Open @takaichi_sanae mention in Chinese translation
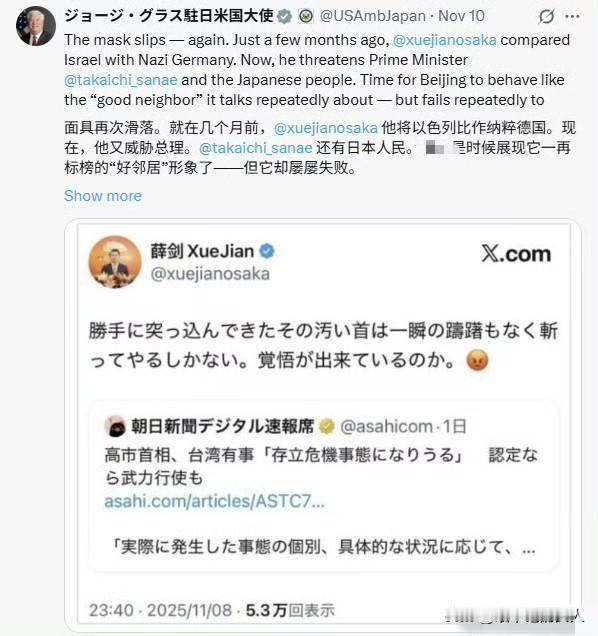 pyautogui.click(x=256, y=148)
